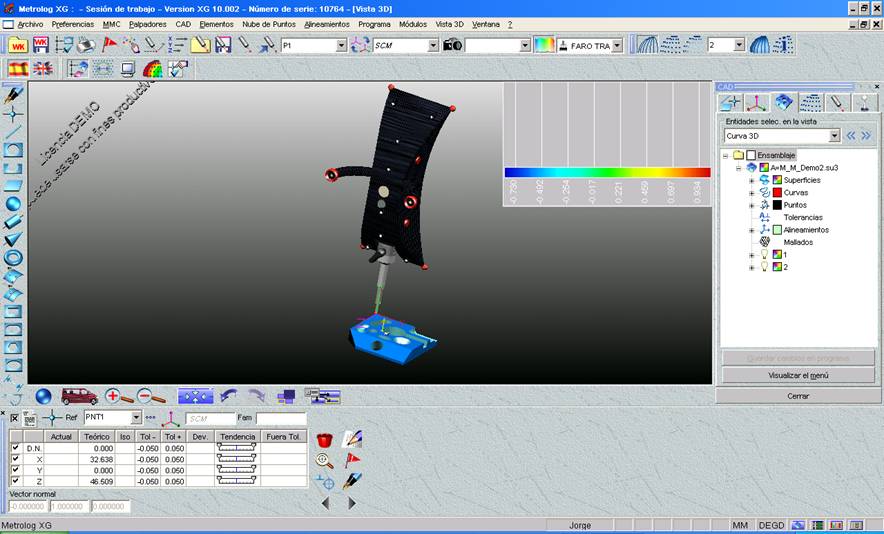
Task: Toggle visibility bulb for layer 2
Action: [x=764, y=267]
